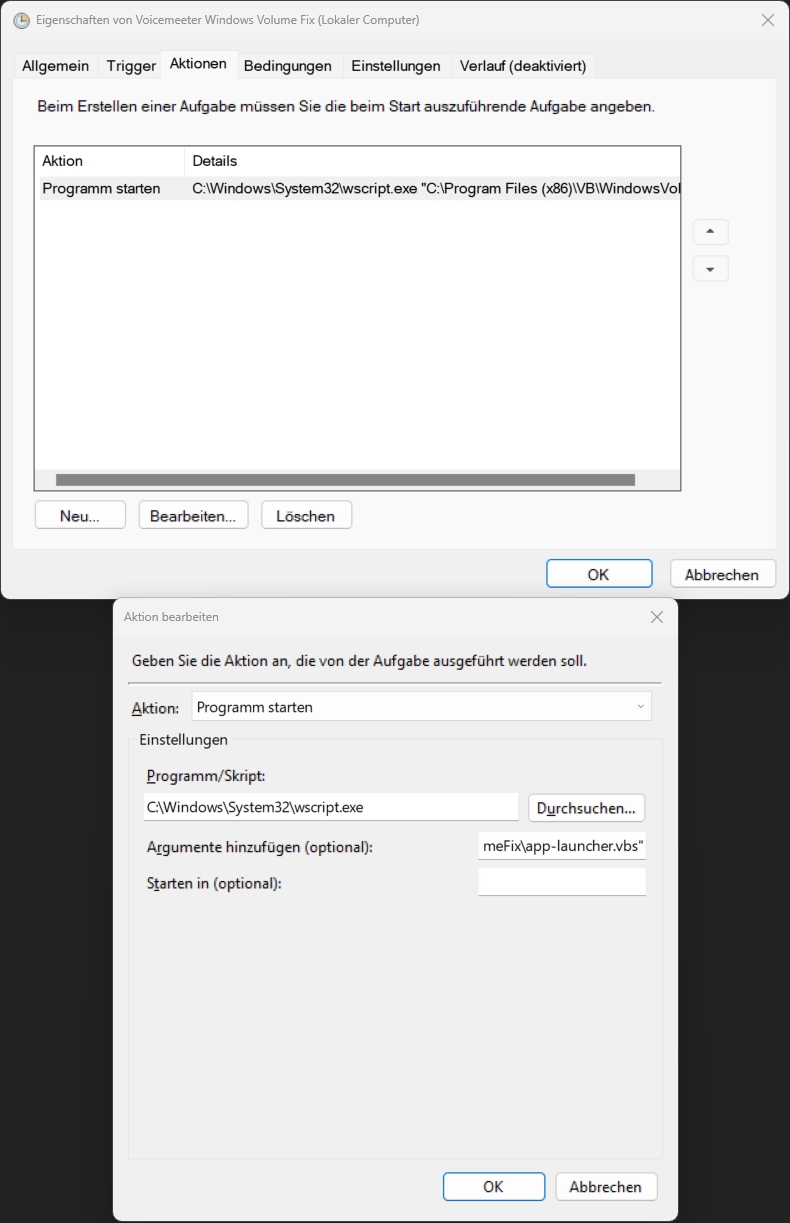
Task: Switch to the Einstellungen tab
Action: coord(395,66)
